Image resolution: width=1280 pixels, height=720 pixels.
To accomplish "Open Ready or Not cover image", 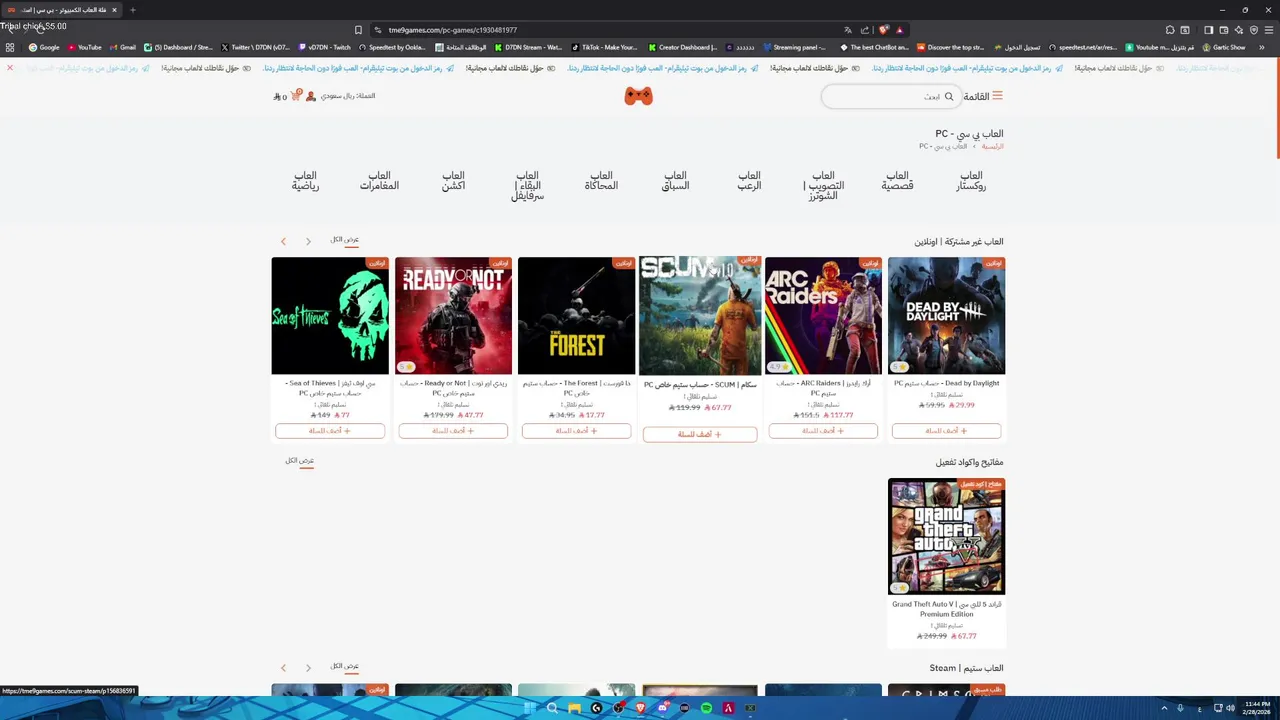I will [x=453, y=316].
